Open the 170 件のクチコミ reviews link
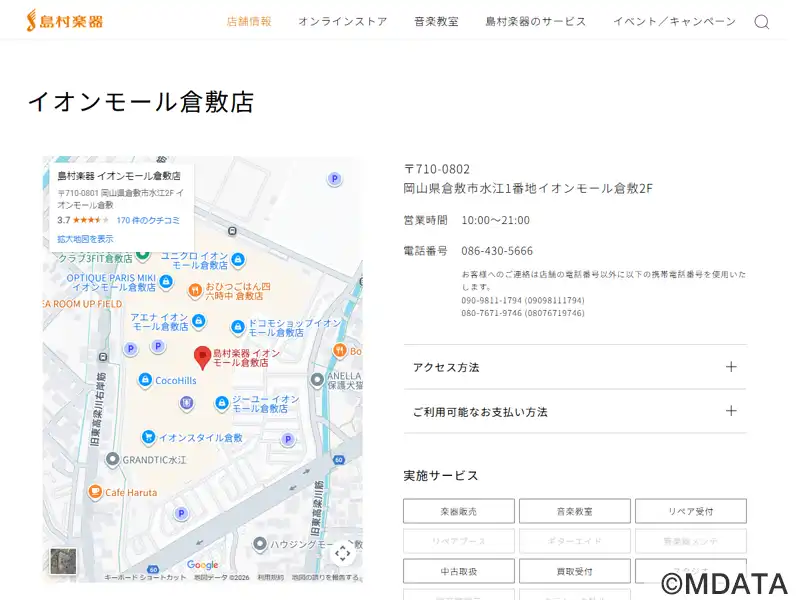 pyautogui.click(x=148, y=220)
